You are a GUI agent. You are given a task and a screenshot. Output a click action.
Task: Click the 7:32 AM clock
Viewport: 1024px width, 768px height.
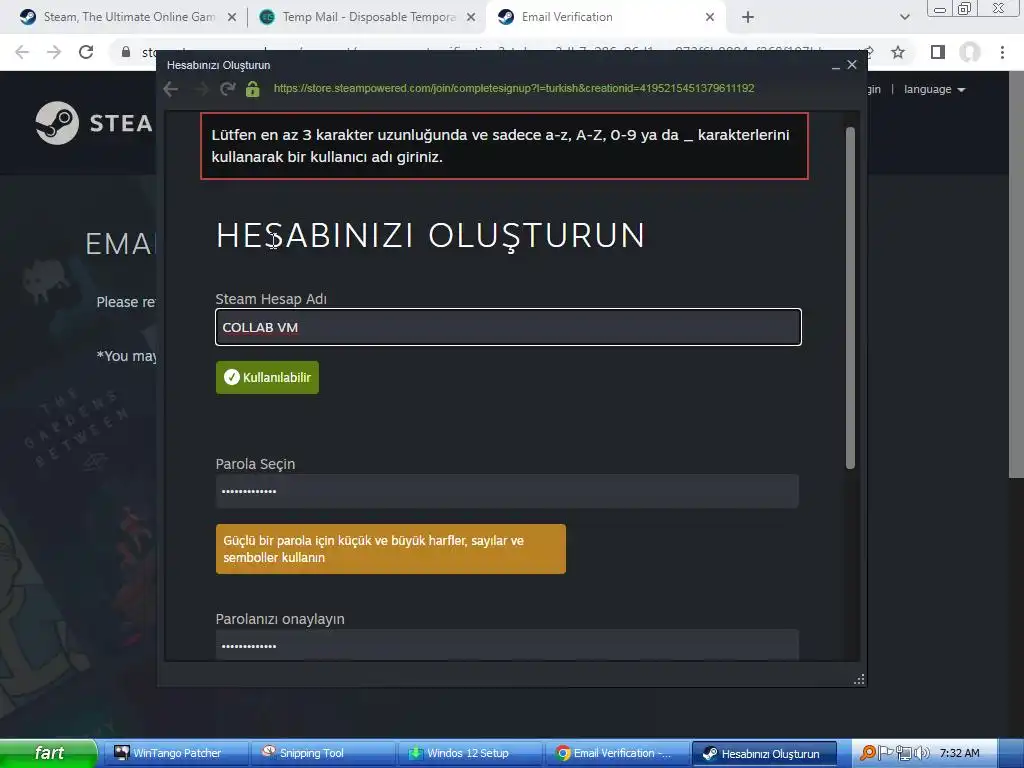(959, 753)
